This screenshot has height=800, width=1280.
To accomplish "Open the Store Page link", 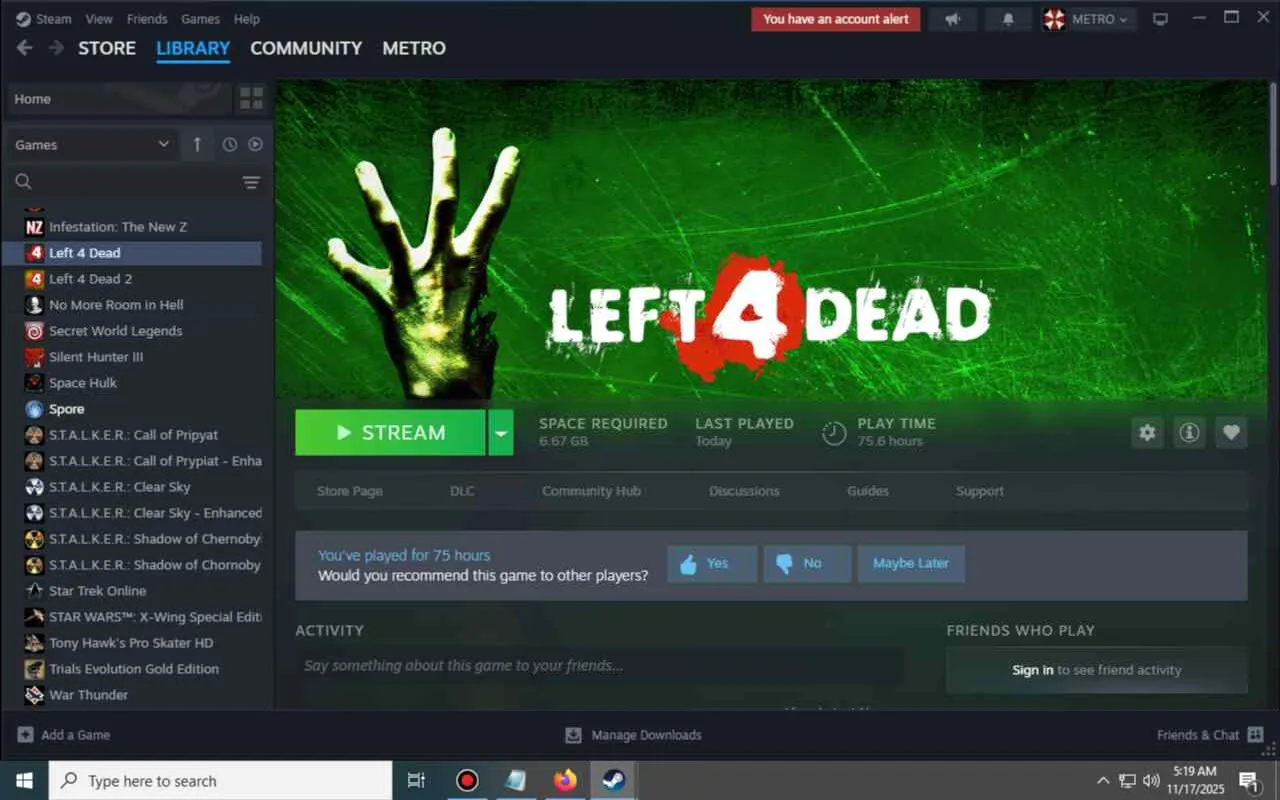I will tap(350, 491).
